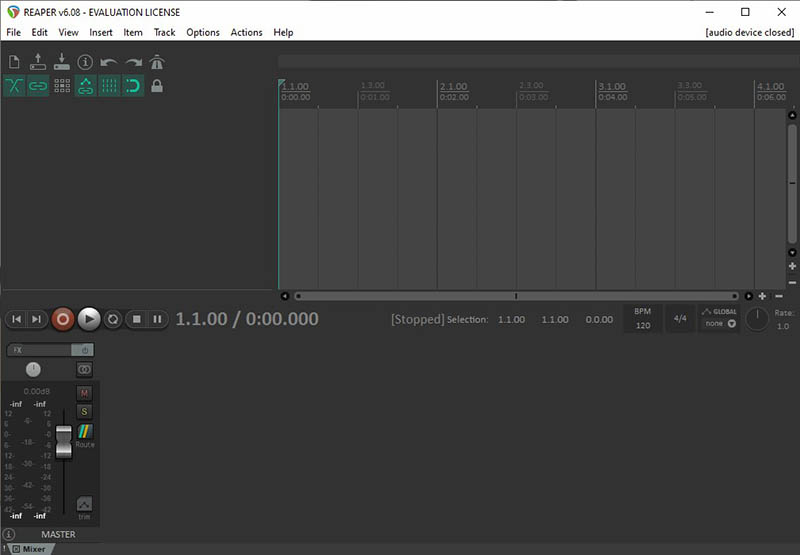The image size is (800, 555).
Task: Click the Undo arrow in toolbar
Action: click(x=109, y=62)
